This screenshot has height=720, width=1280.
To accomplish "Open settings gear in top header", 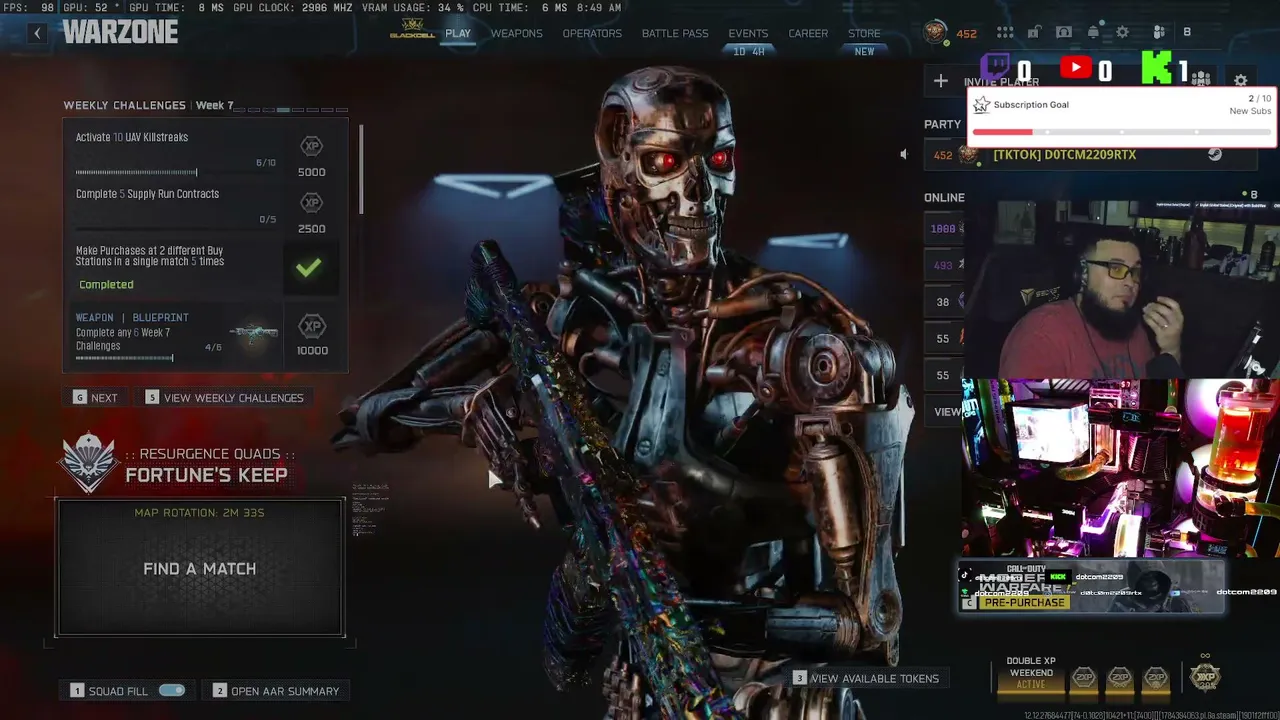I will tap(1122, 32).
